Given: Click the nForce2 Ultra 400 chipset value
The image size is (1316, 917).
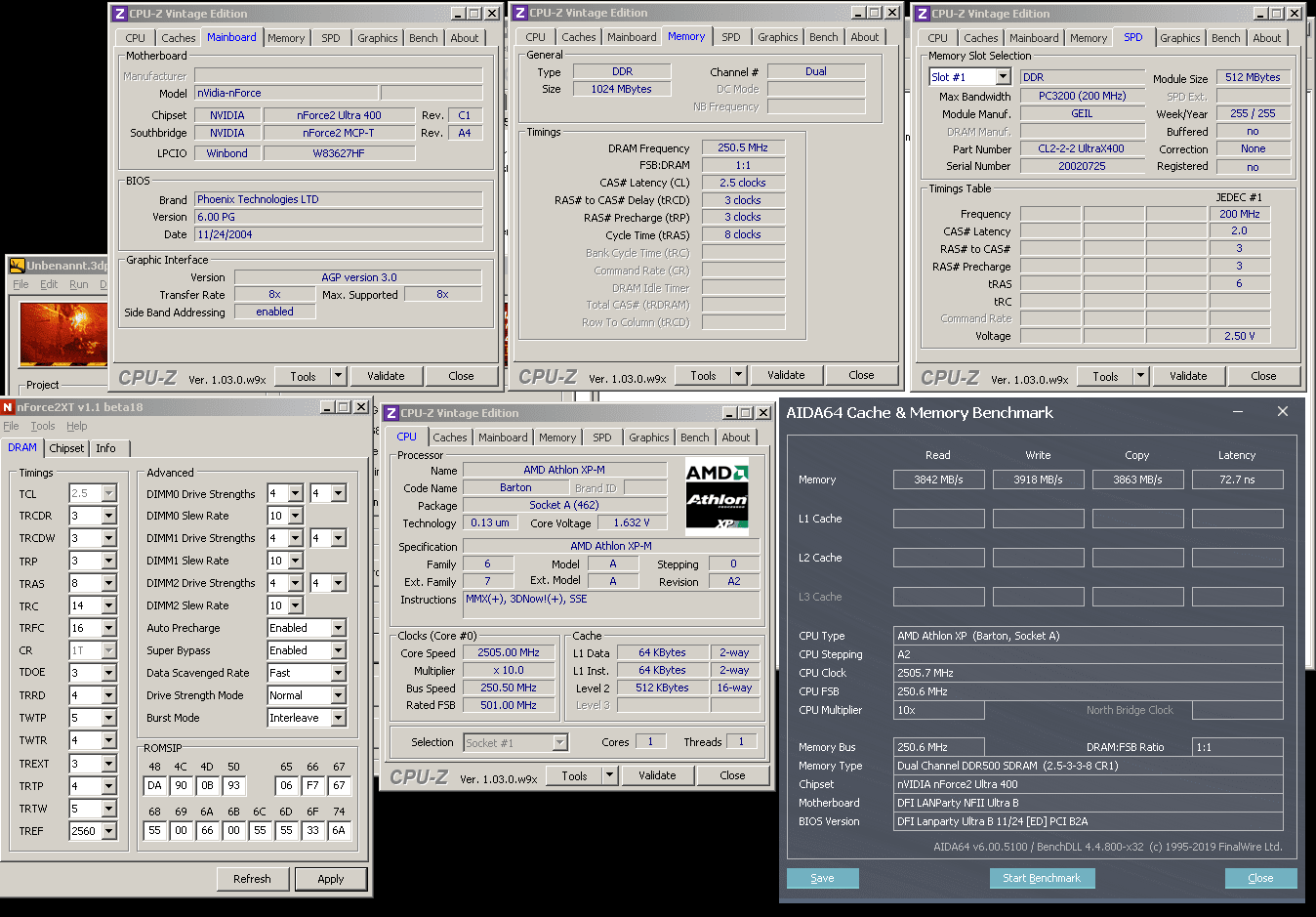Looking at the screenshot, I should click(x=339, y=115).
